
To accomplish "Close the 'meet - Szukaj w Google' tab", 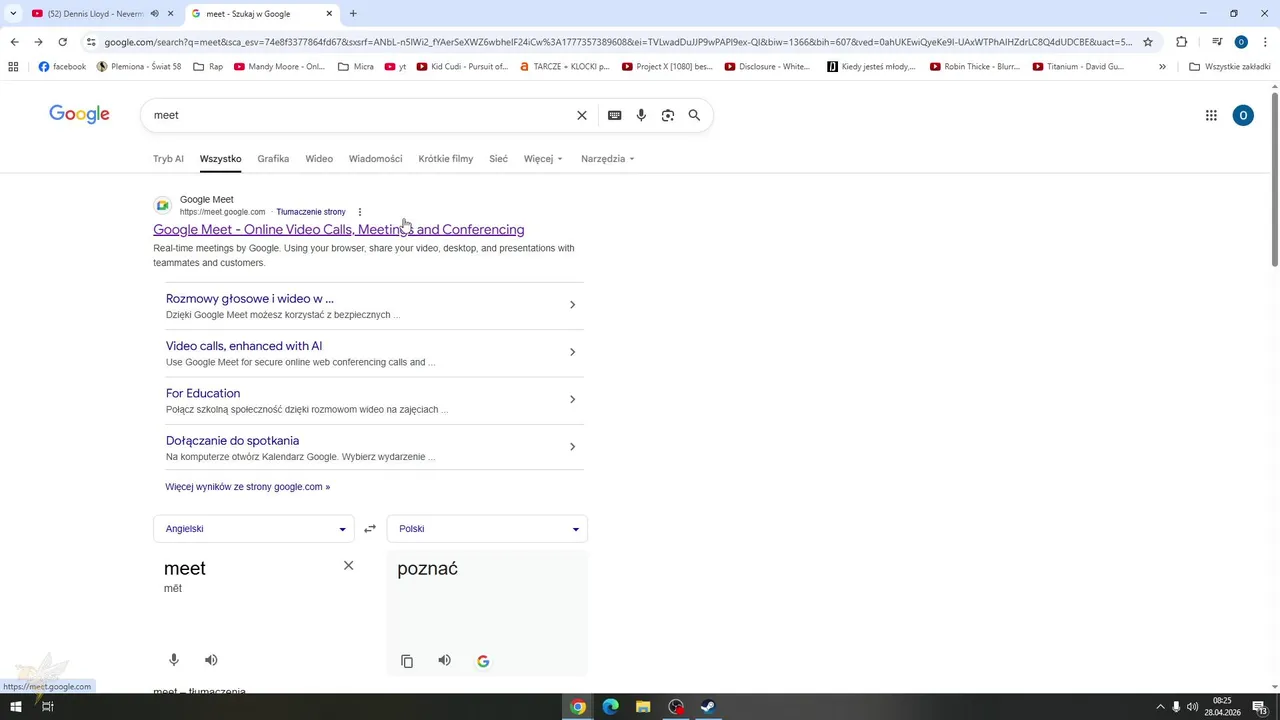I will [x=329, y=14].
